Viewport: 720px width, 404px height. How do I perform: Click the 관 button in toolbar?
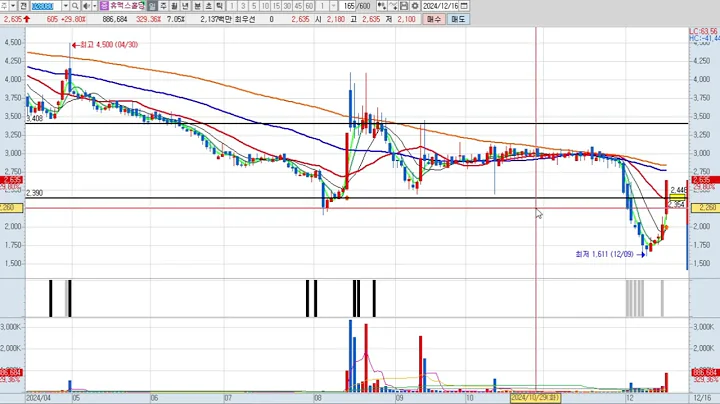click(23, 6)
